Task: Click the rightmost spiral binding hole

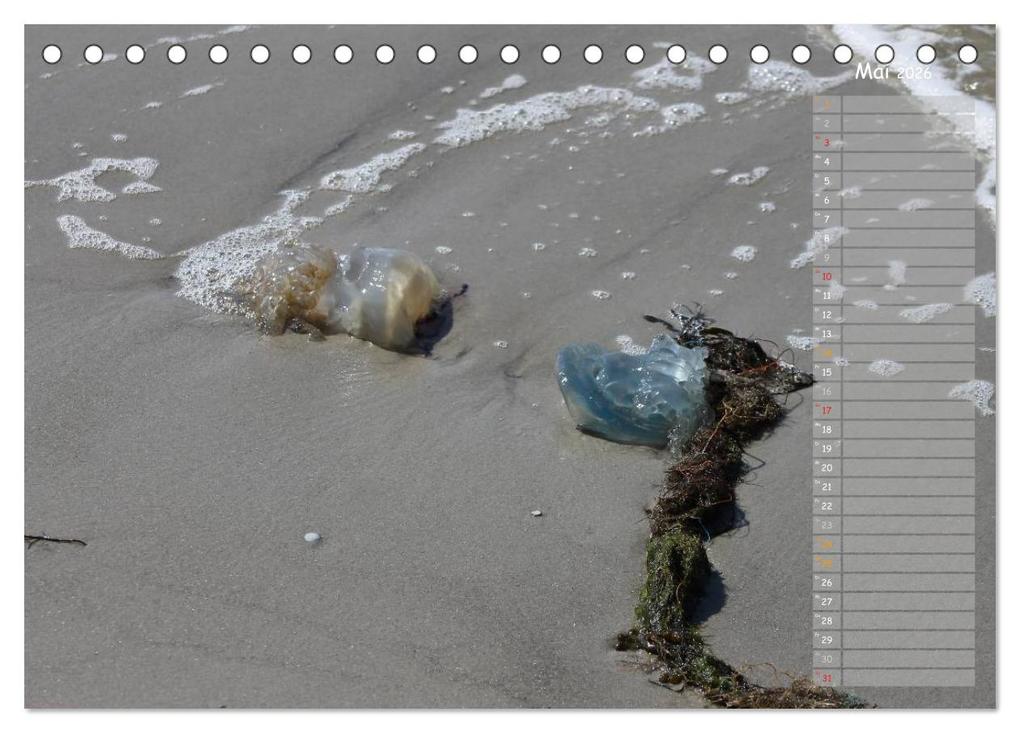Action: (967, 54)
